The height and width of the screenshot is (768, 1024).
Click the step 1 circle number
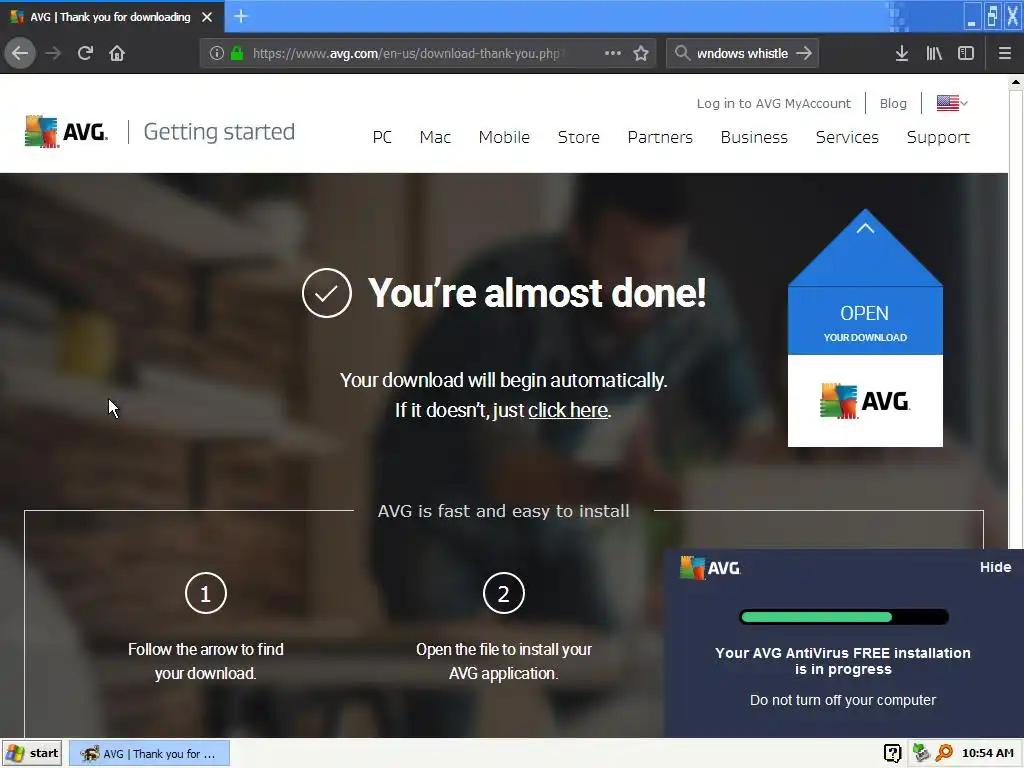click(206, 593)
